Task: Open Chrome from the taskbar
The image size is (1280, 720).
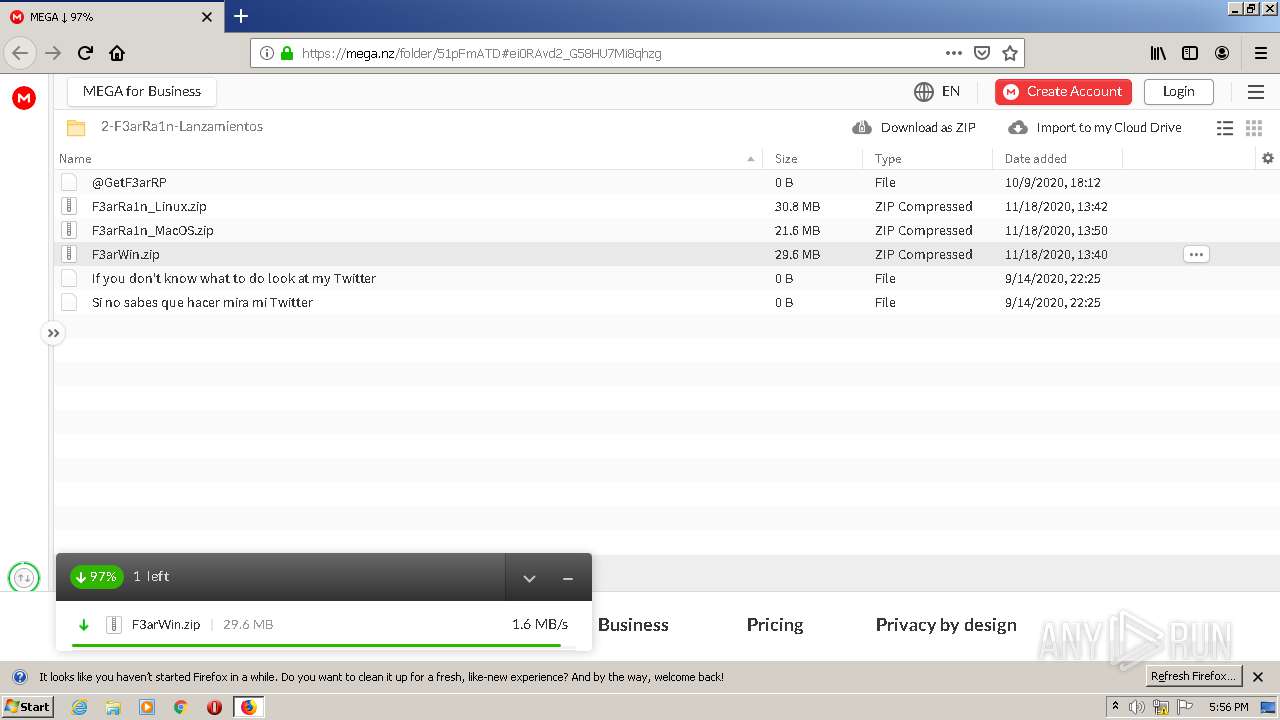Action: coord(181,707)
